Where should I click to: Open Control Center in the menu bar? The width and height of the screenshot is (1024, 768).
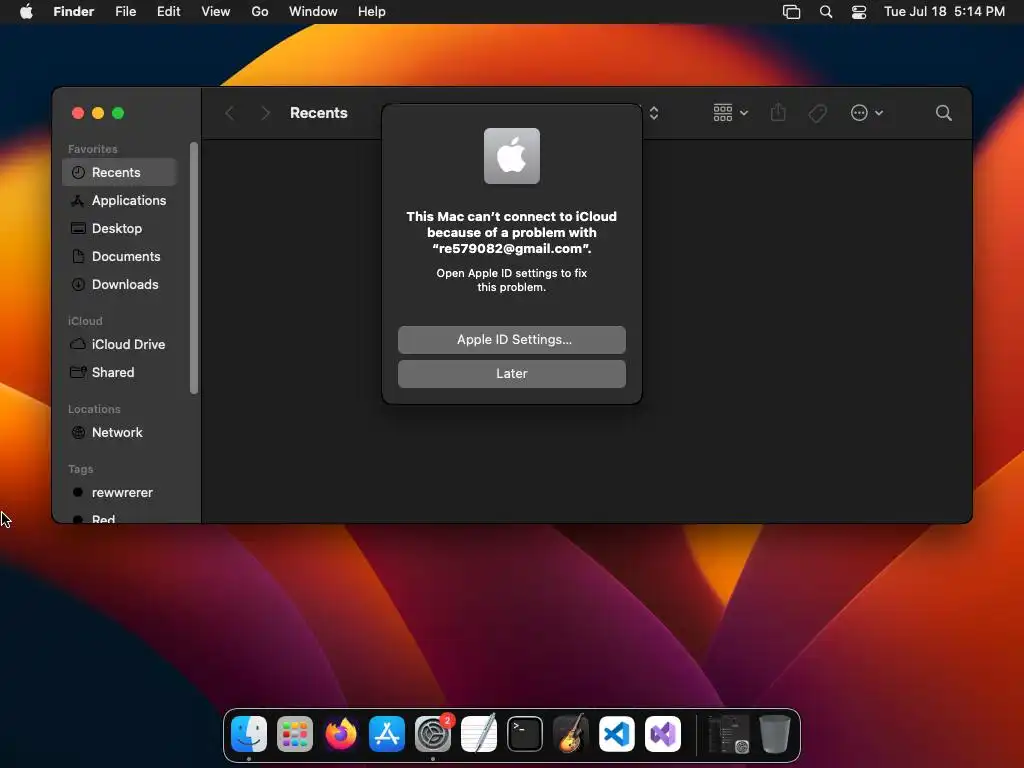[x=859, y=12]
